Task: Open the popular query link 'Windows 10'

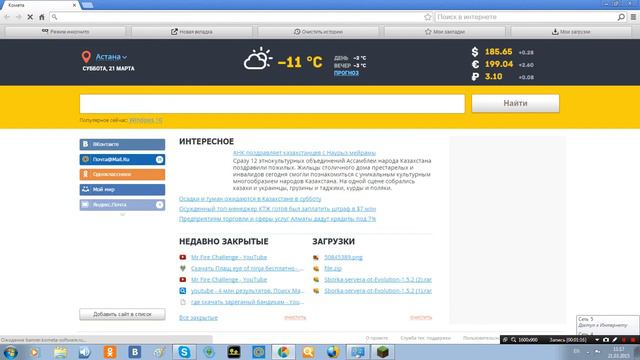Action: point(146,120)
